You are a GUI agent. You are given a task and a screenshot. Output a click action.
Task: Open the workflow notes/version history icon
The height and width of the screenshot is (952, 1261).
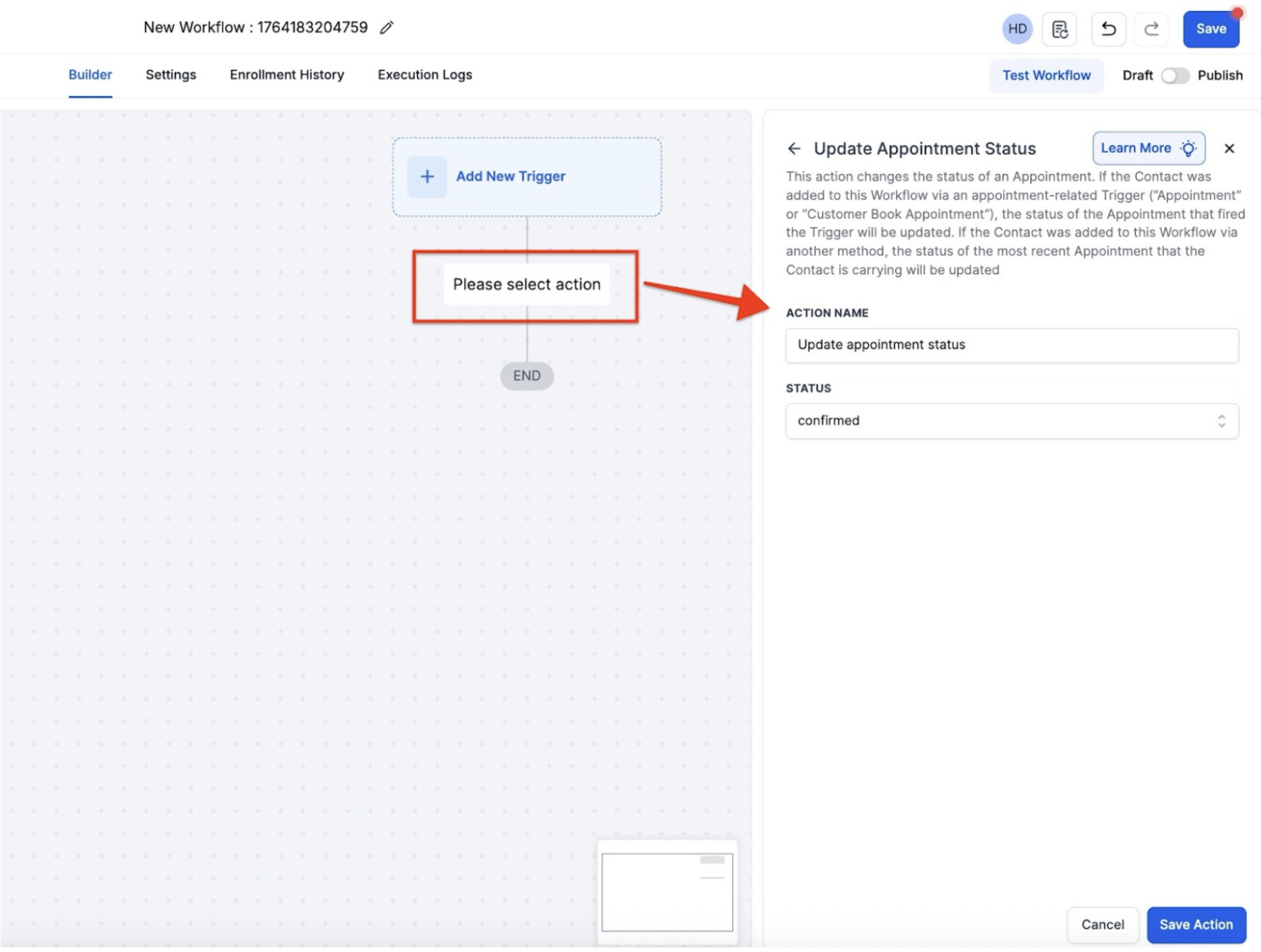pos(1059,30)
